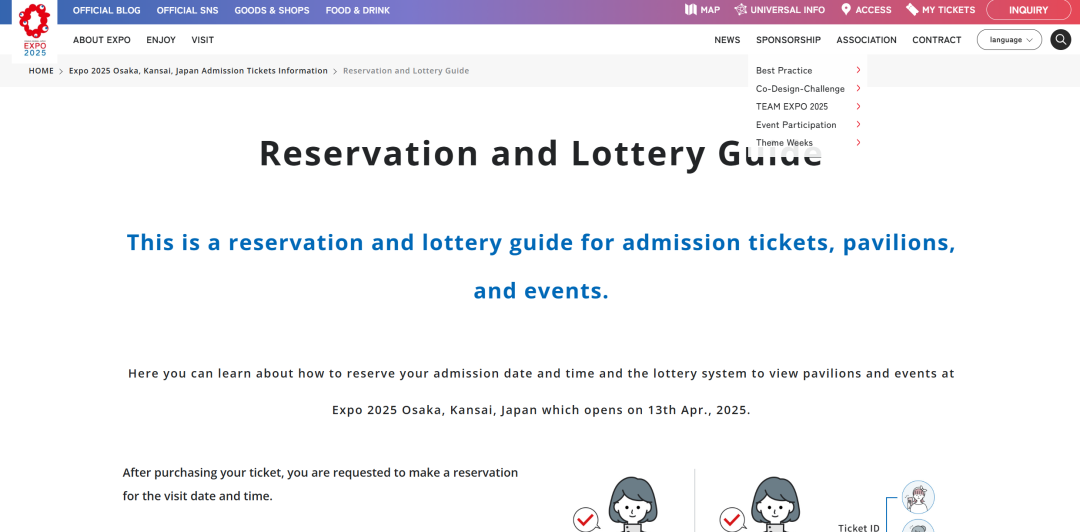Click the arrow beside TEAM EXPO 2025

point(858,106)
